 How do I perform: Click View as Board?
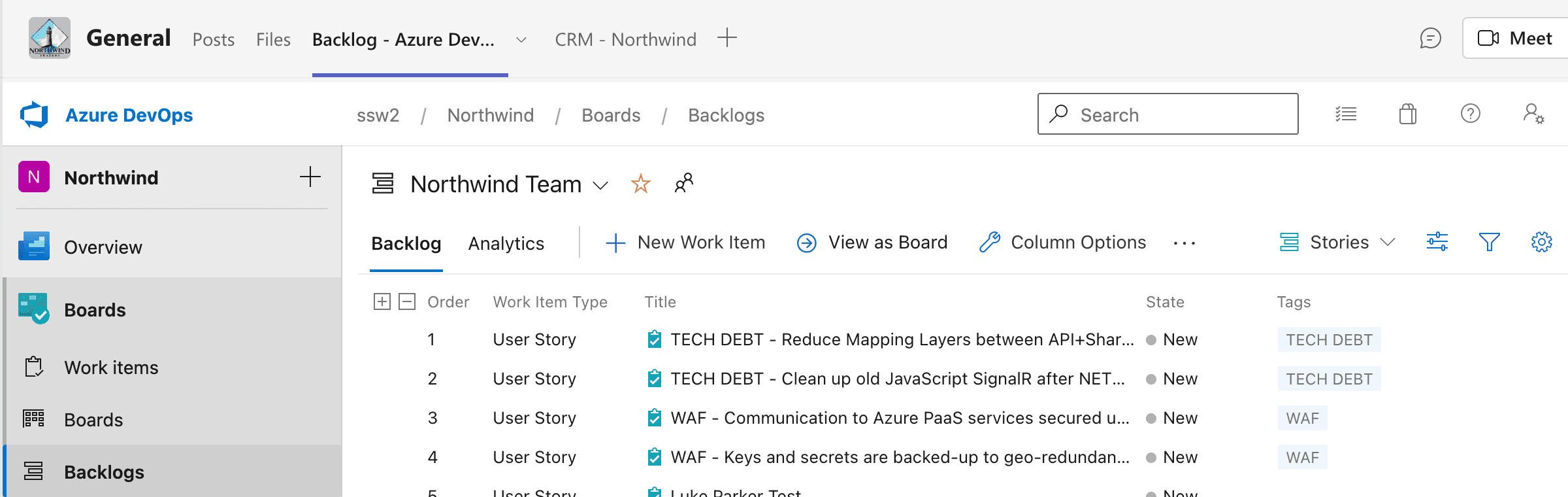pyautogui.click(x=872, y=243)
